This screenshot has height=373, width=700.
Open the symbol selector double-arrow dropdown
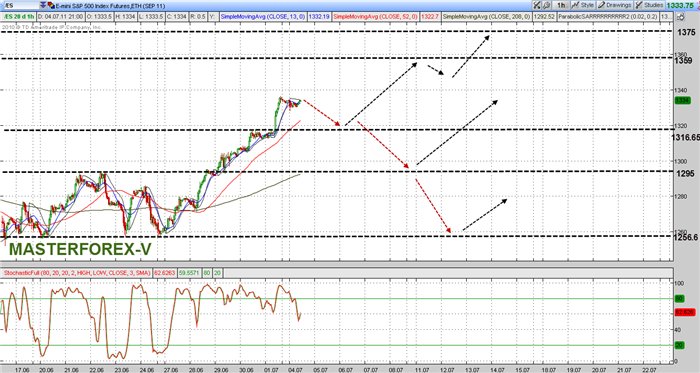(43, 5)
